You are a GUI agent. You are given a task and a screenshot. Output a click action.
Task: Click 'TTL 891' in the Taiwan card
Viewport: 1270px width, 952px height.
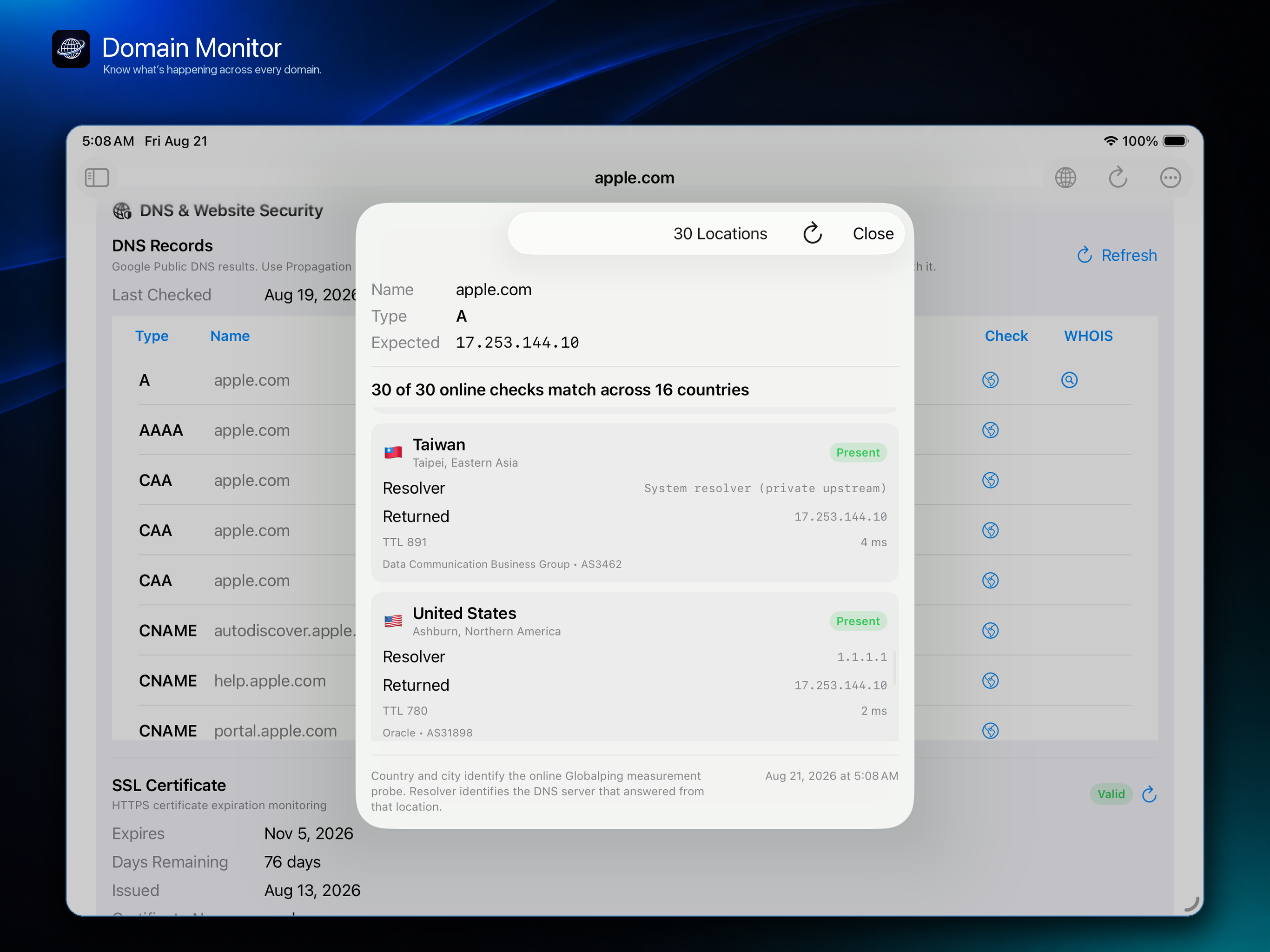coord(405,542)
